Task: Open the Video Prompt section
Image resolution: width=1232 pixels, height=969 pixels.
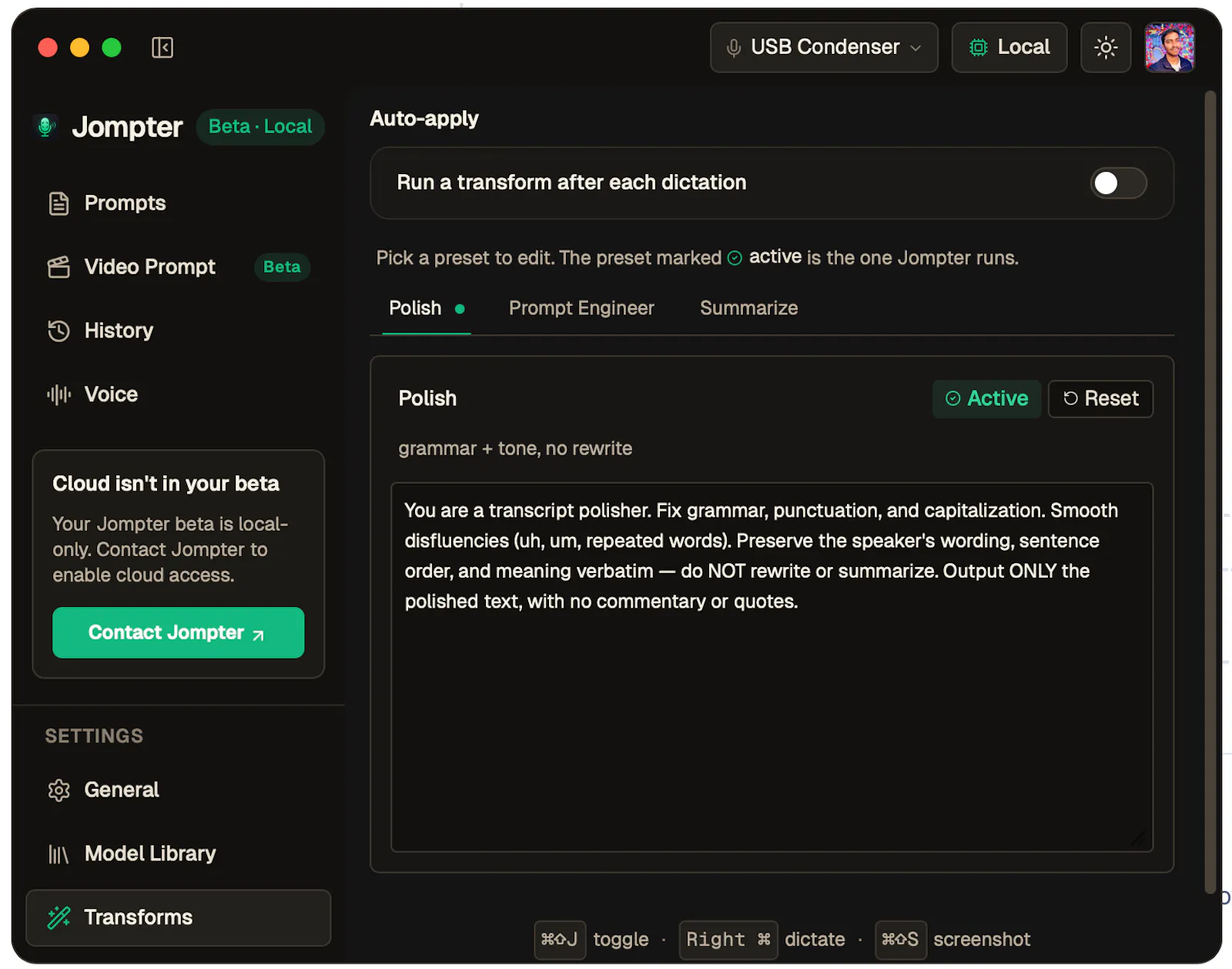Action: click(x=179, y=267)
